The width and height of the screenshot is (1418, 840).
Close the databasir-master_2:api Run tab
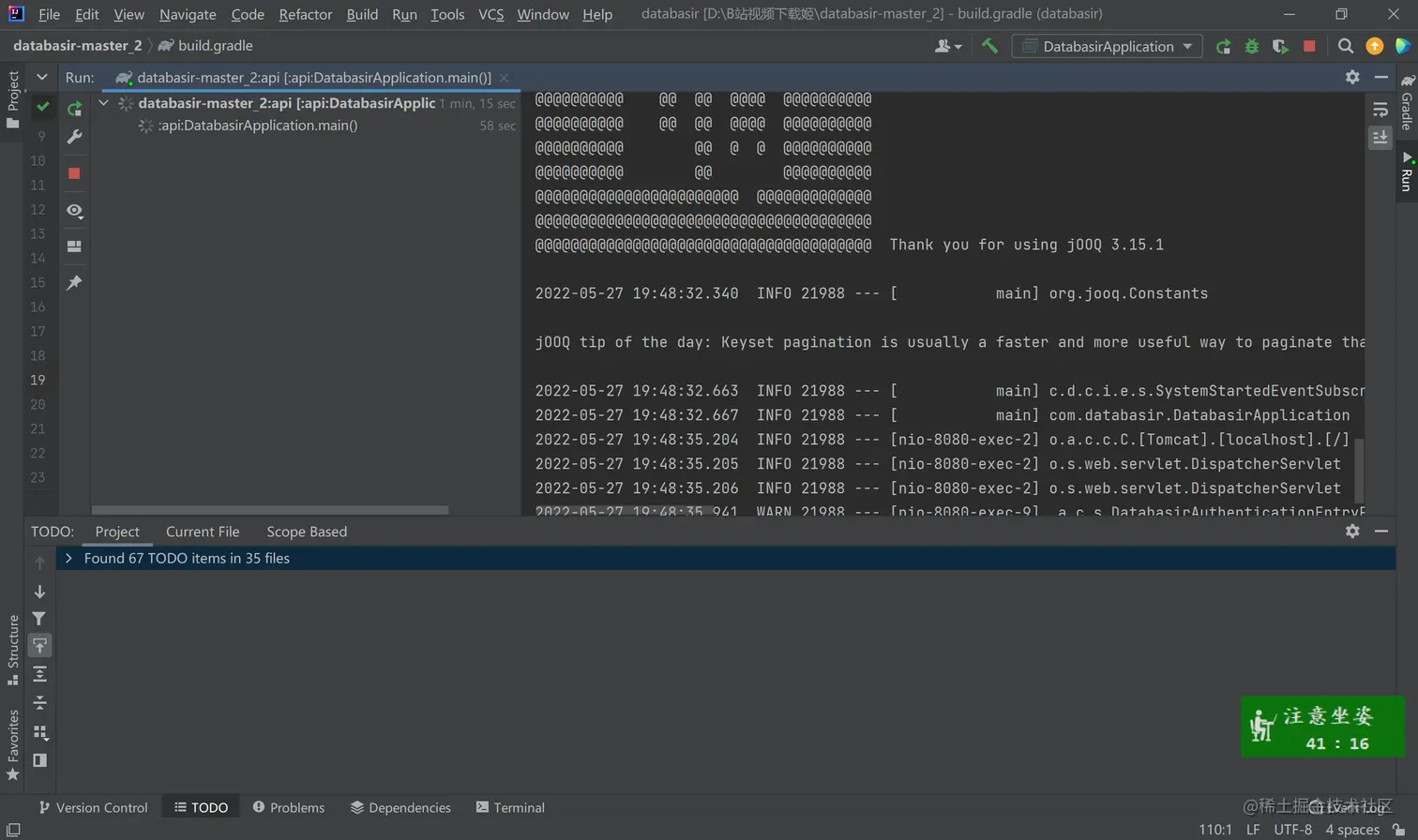click(x=505, y=78)
